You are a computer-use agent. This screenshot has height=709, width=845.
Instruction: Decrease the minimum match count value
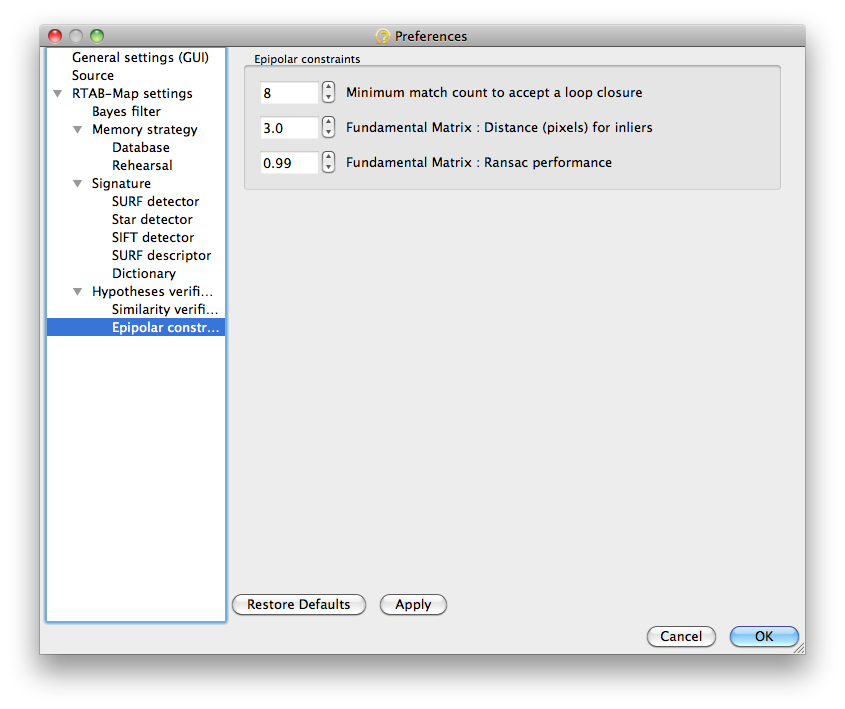(328, 98)
